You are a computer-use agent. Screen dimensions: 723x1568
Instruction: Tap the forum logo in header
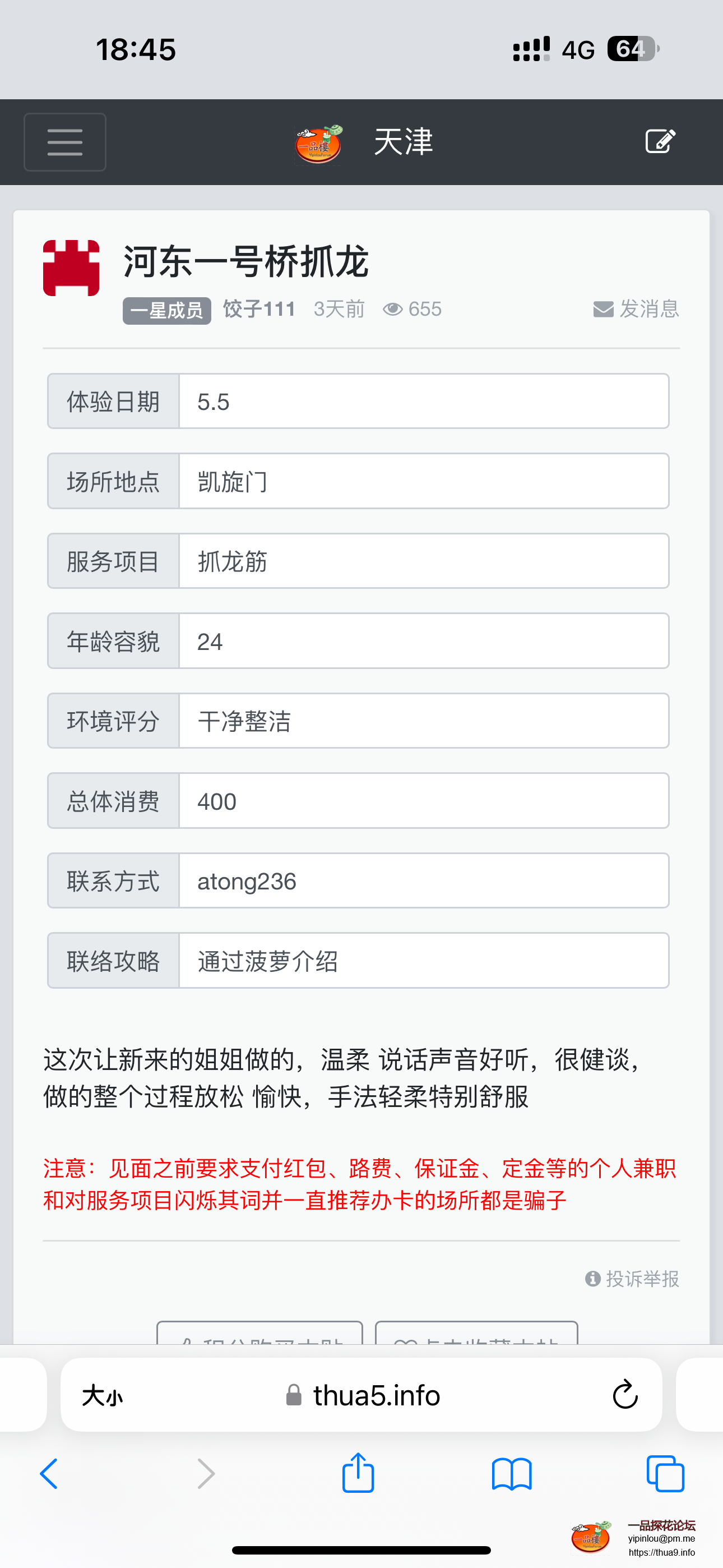pyautogui.click(x=318, y=144)
